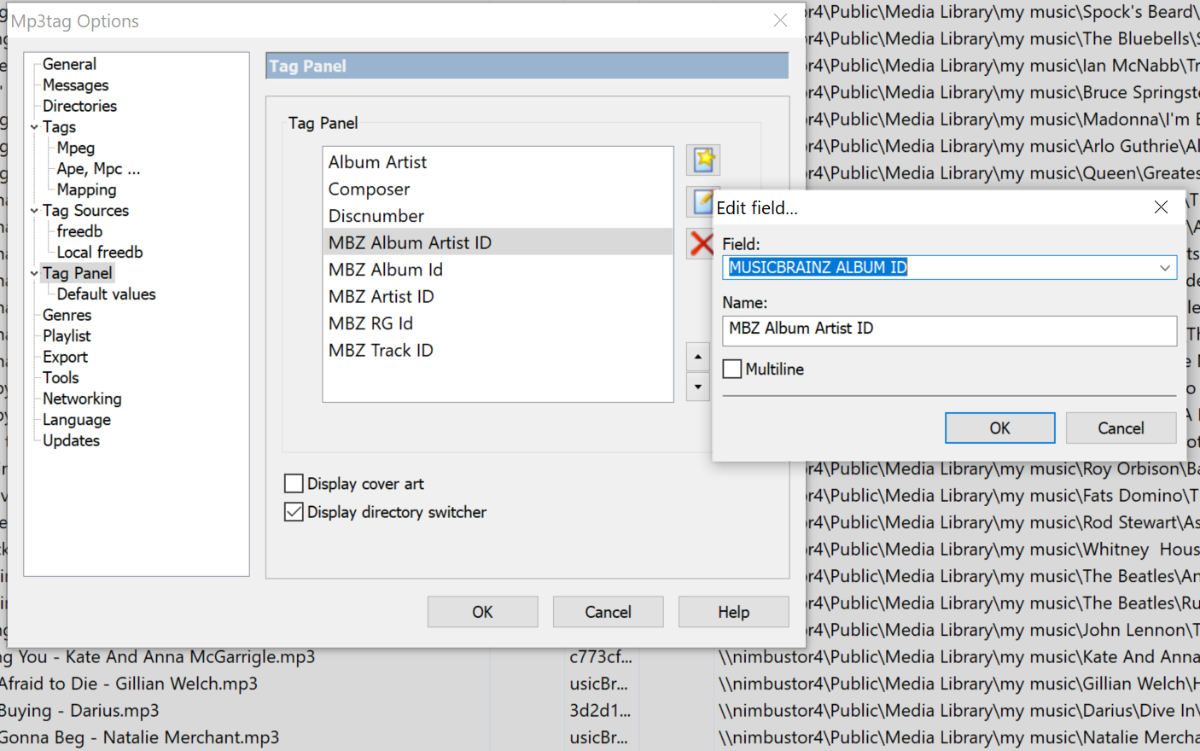Screen dimensions: 1200x751
Task: Enable the Multiline checkbox
Action: (x=732, y=369)
